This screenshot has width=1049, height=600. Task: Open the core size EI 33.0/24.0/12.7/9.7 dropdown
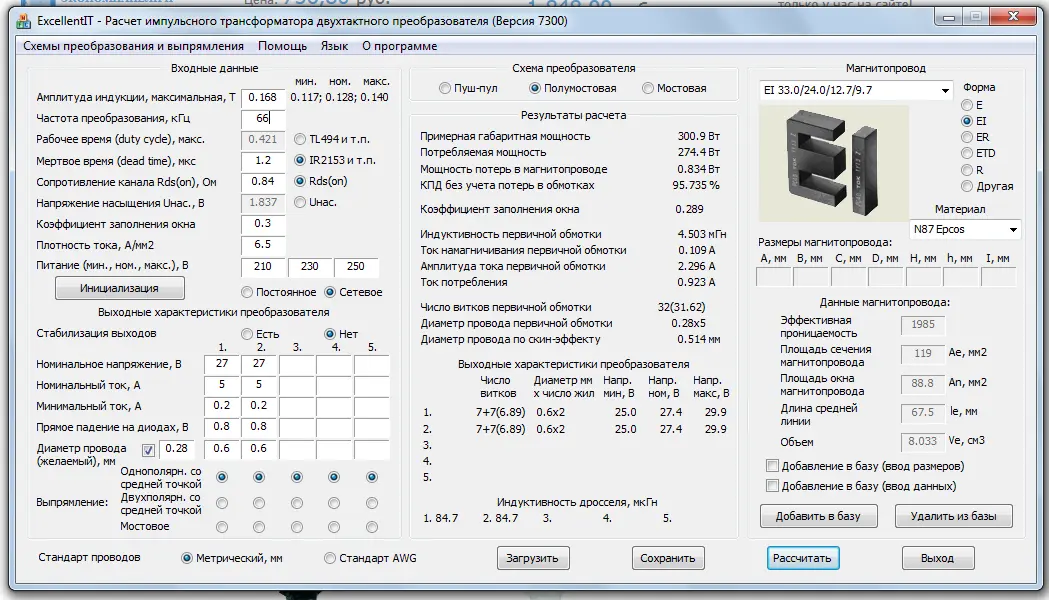click(x=945, y=91)
